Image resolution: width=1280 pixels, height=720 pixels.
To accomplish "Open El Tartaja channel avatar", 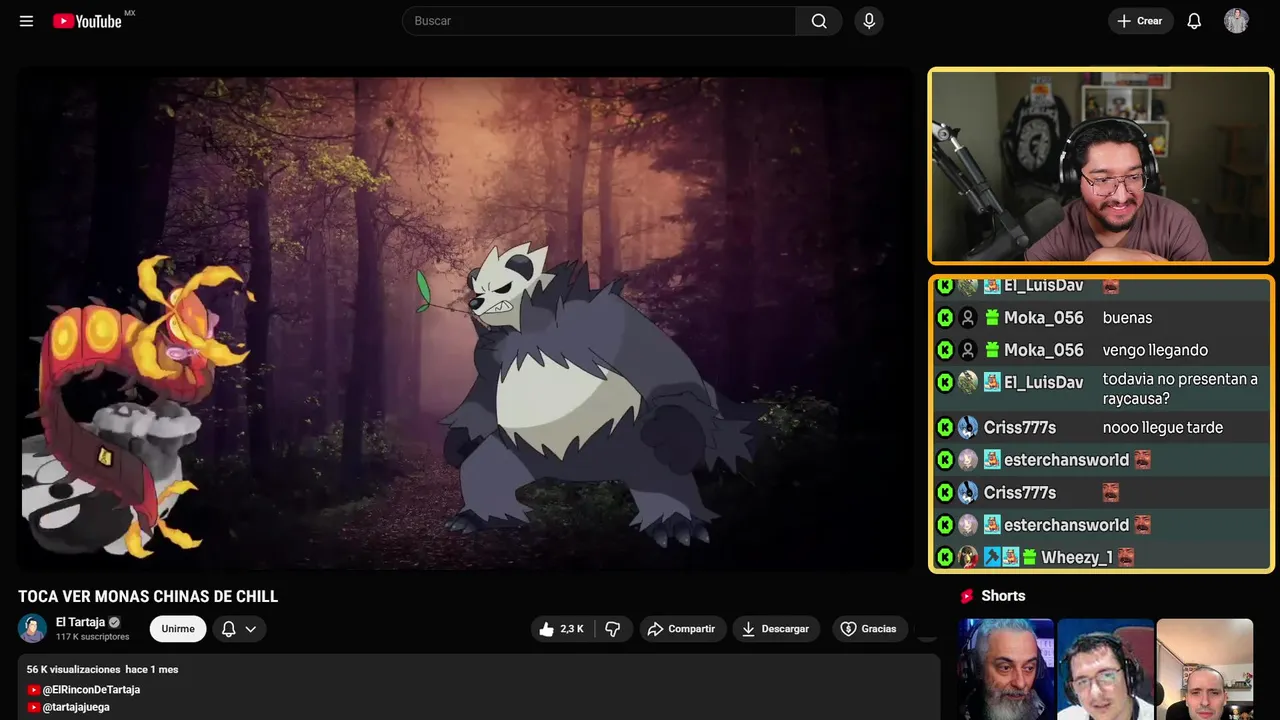I will [33, 628].
